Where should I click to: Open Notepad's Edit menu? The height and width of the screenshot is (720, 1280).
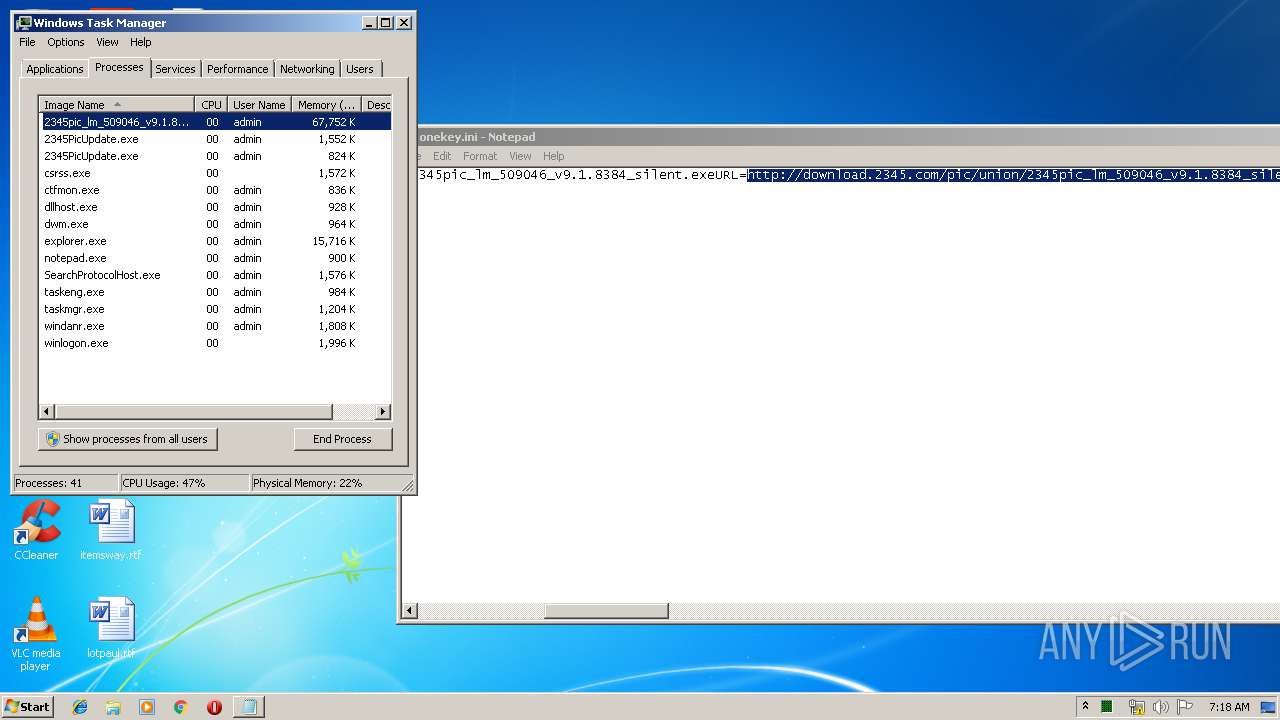pos(442,156)
